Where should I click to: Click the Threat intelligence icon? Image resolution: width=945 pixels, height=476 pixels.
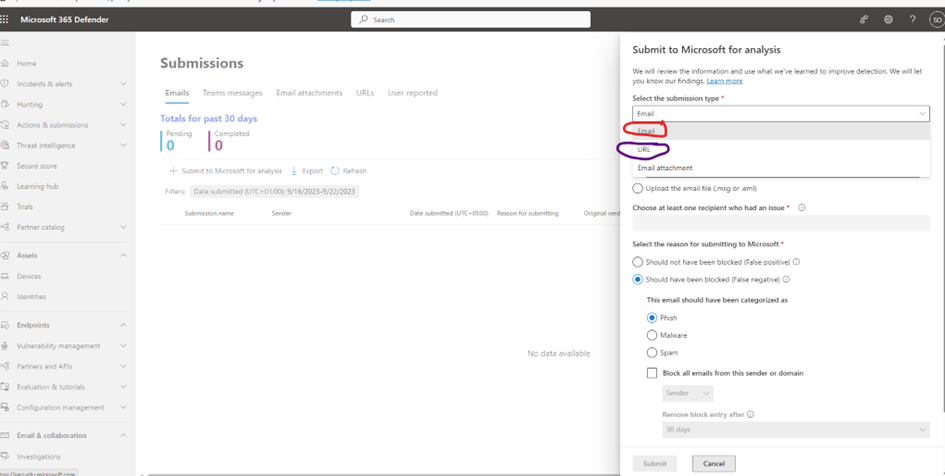coord(5,145)
